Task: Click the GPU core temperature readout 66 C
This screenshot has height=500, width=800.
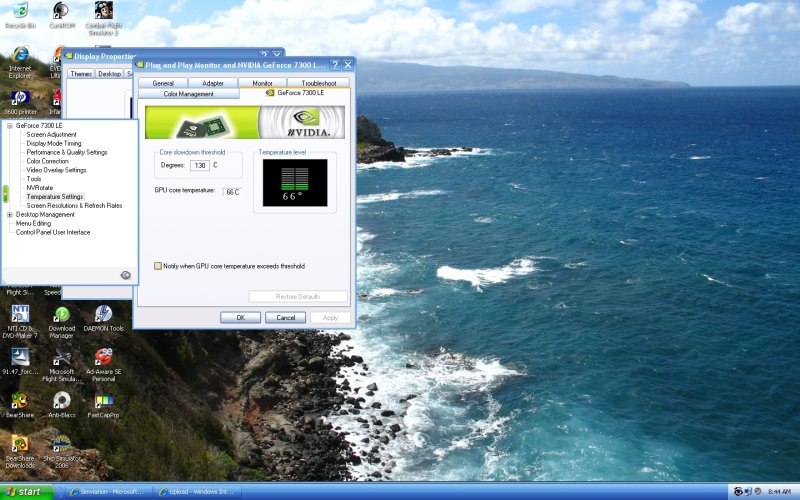Action: click(232, 192)
